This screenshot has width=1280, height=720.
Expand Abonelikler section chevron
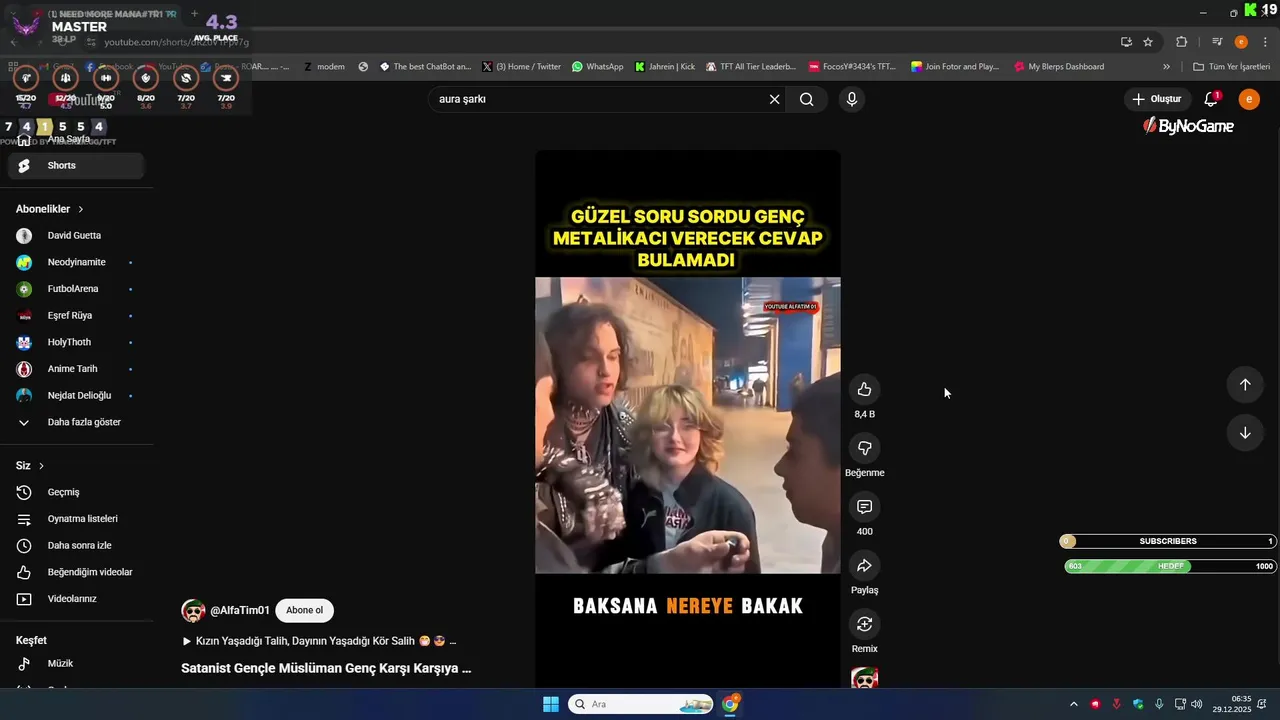[x=80, y=209]
